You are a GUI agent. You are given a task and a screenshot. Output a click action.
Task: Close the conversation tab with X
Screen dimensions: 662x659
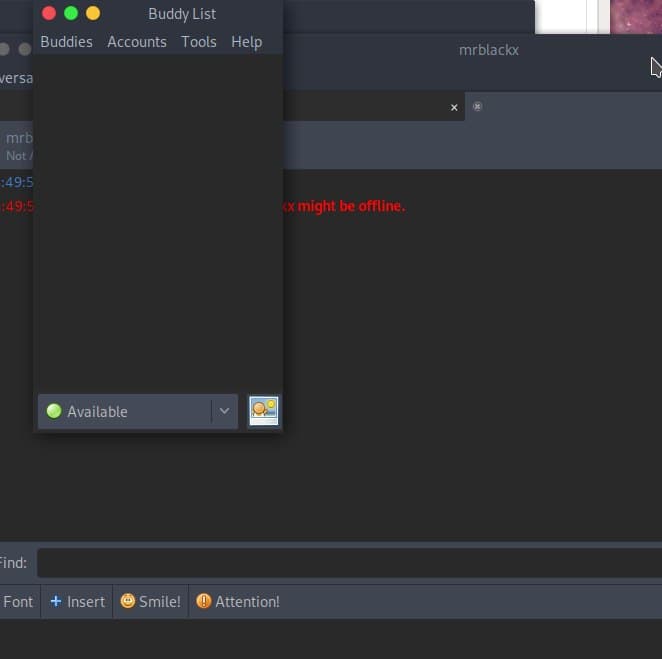coord(454,108)
